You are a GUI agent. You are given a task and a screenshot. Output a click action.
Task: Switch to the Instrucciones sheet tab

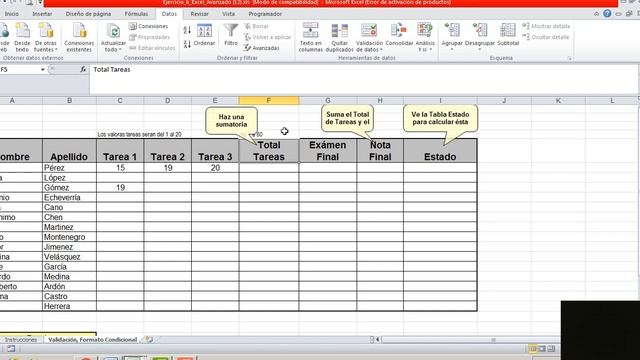(21, 340)
